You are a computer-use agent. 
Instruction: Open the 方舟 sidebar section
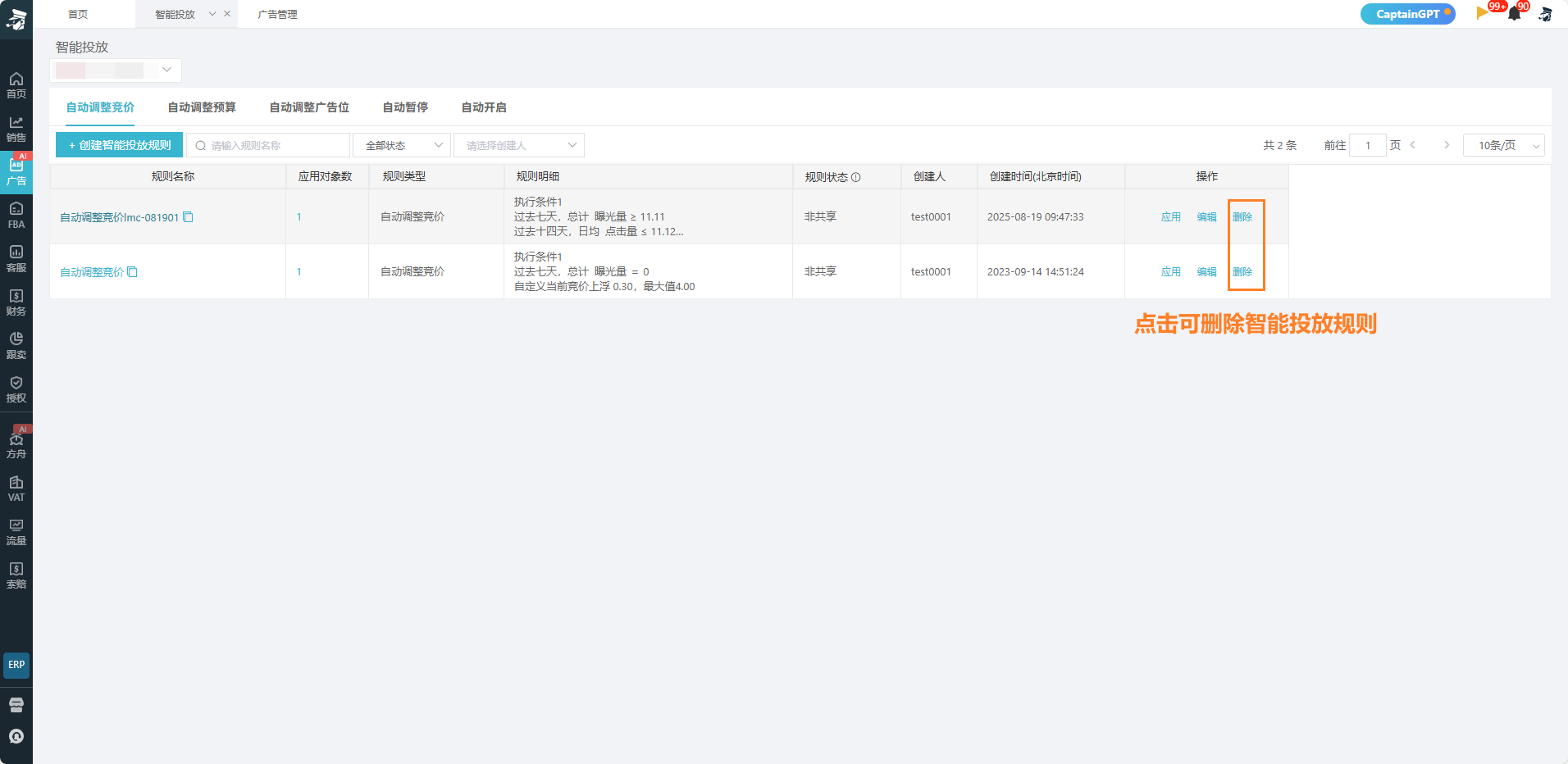[x=16, y=445]
